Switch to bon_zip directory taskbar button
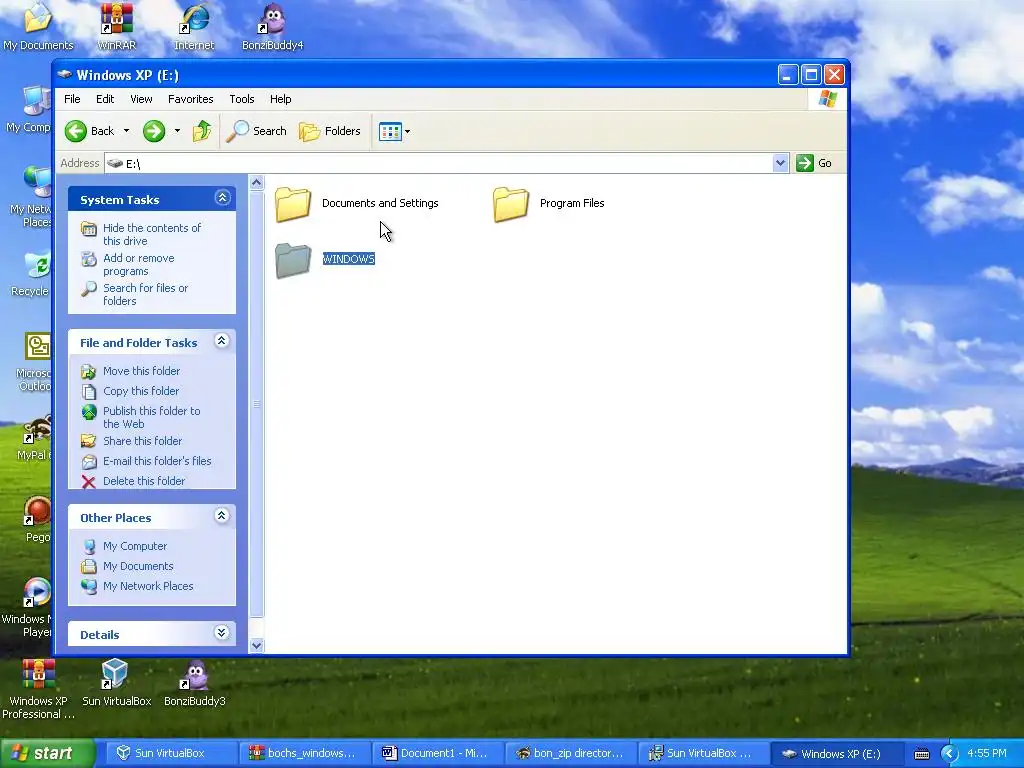Viewport: 1024px width, 768px height. [x=571, y=754]
